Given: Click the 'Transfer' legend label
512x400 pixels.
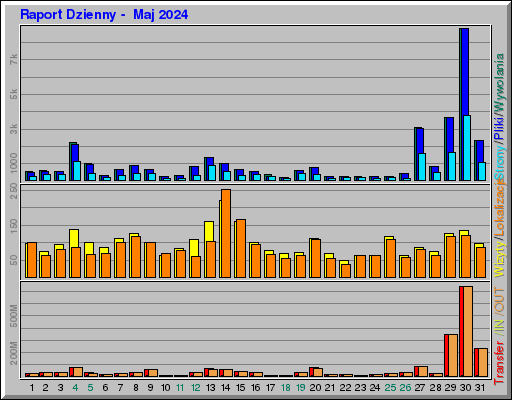Looking at the screenshot, I should click(500, 363).
